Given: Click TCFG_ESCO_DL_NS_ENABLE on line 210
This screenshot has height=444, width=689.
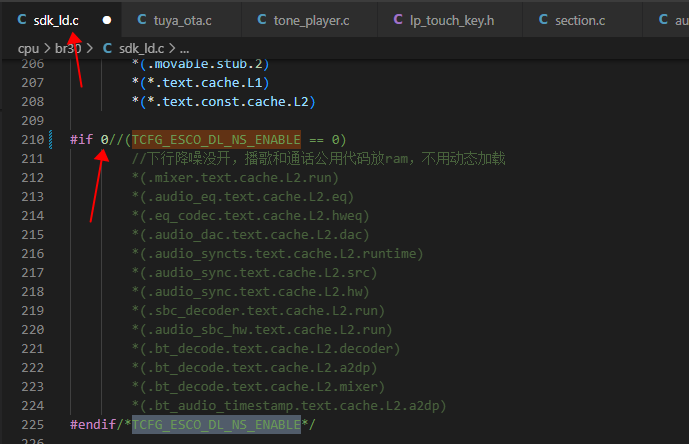Looking at the screenshot, I should click(x=216, y=140).
